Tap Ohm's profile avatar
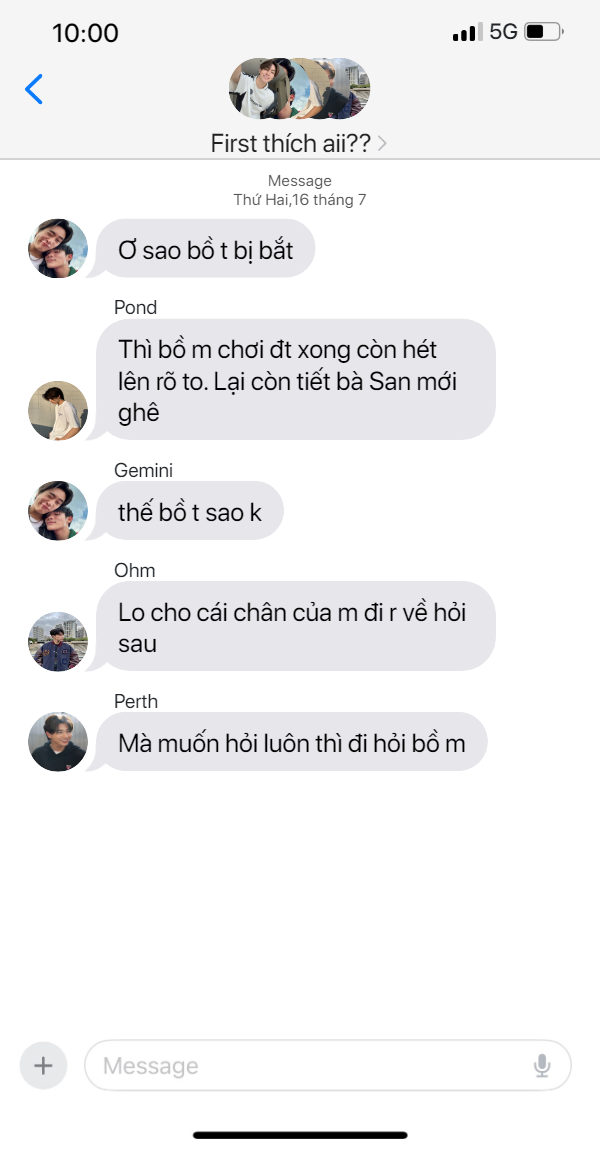 (x=58, y=641)
